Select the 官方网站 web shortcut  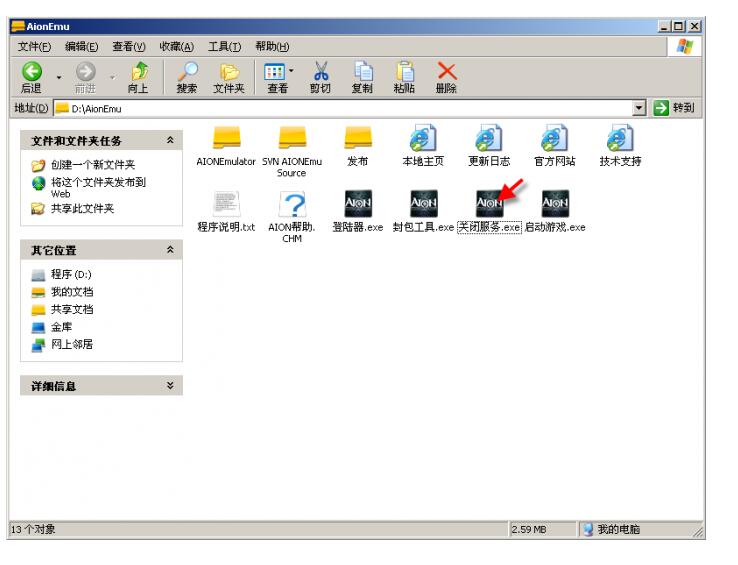click(555, 146)
